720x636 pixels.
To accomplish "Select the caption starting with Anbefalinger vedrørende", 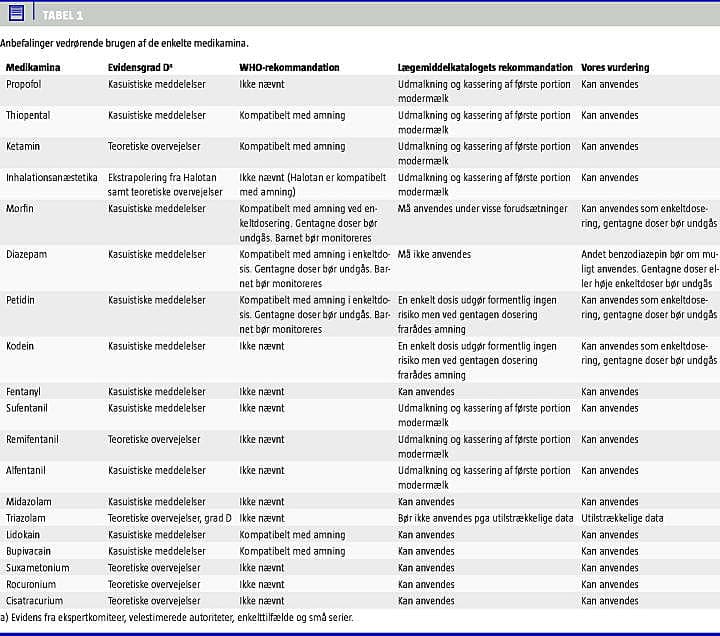I will (x=125, y=44).
